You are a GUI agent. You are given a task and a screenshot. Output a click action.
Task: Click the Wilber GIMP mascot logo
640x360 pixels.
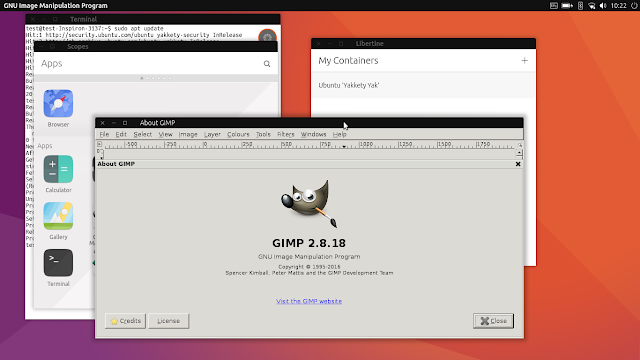click(x=309, y=203)
